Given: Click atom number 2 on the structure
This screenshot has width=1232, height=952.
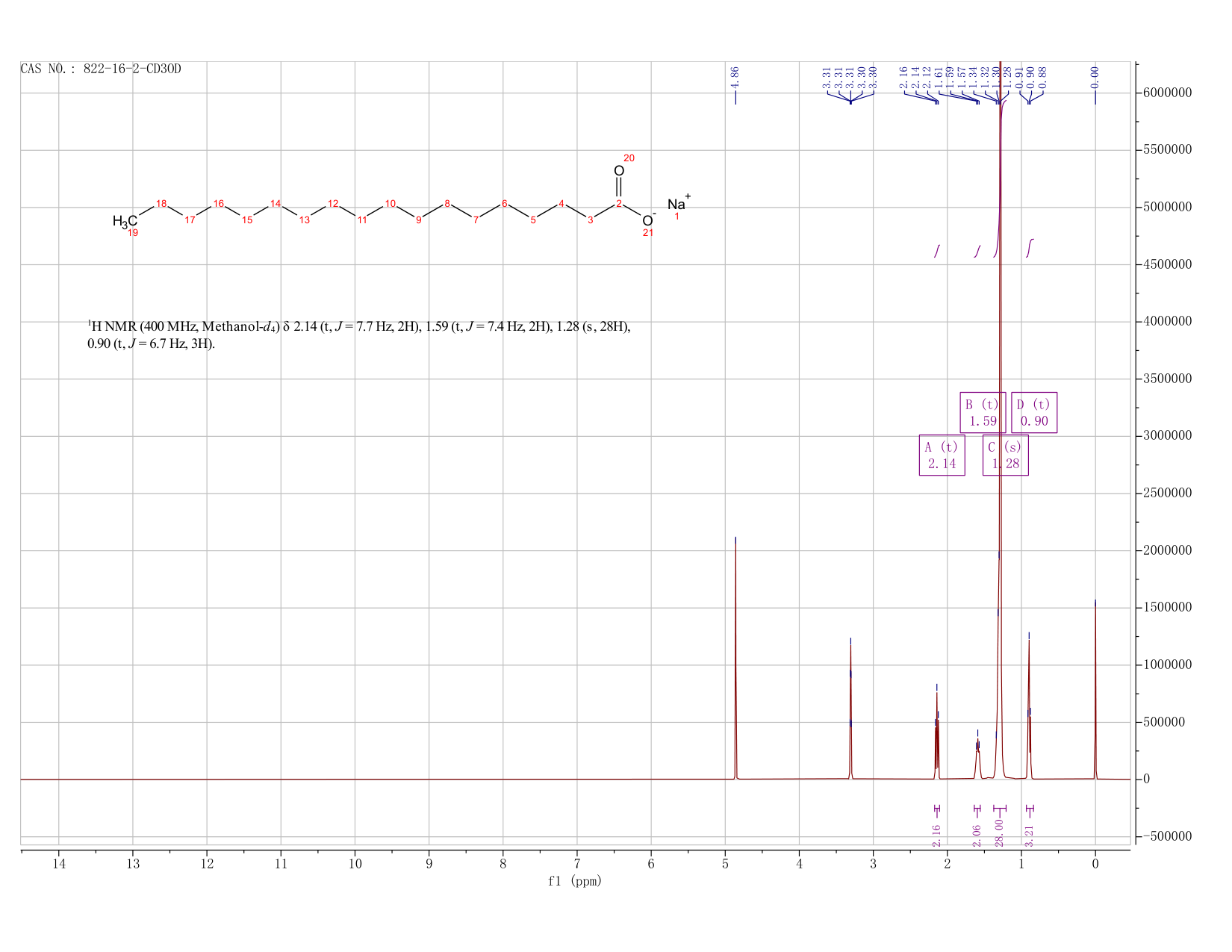Looking at the screenshot, I should click(618, 204).
